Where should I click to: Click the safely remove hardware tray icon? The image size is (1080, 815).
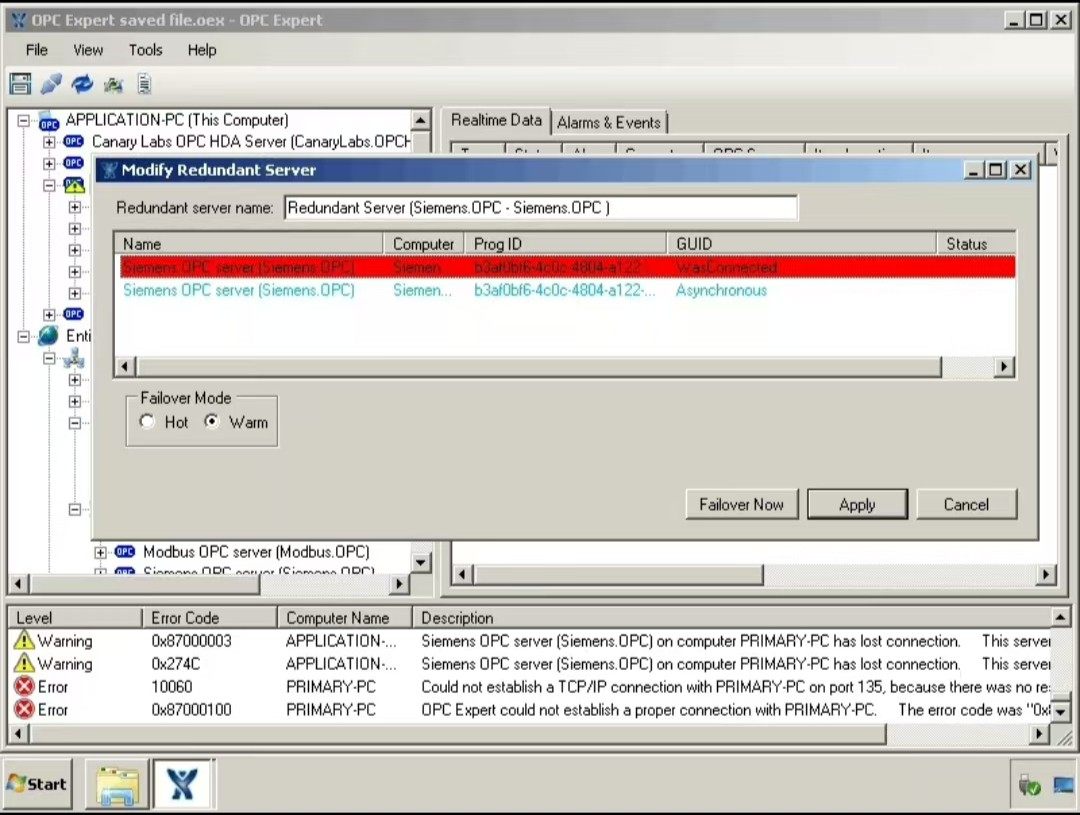tap(1030, 785)
